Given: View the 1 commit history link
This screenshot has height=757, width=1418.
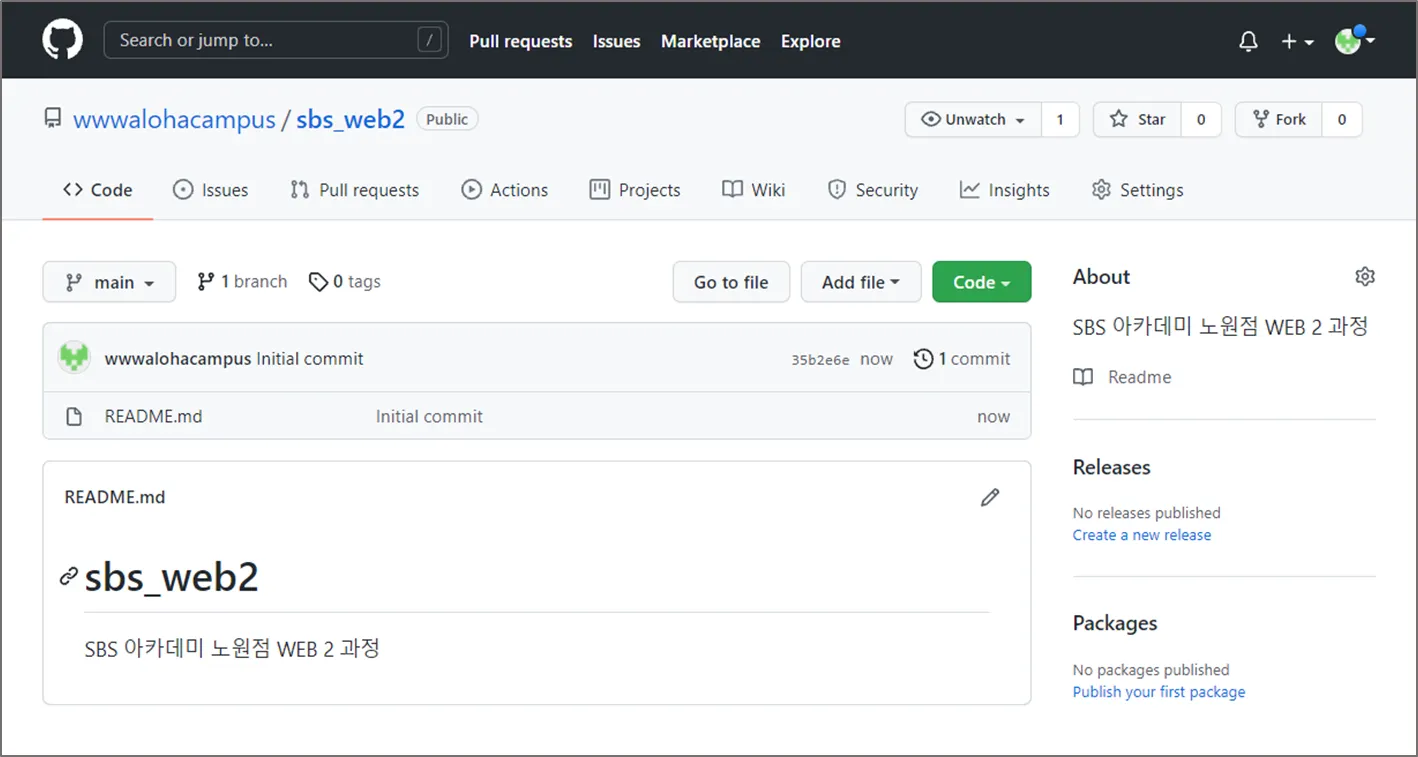Looking at the screenshot, I should 962,359.
